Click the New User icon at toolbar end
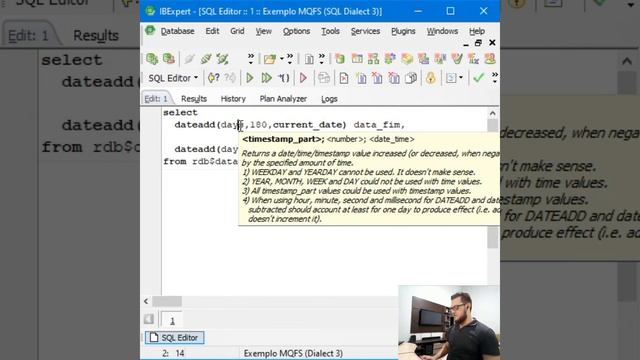The height and width of the screenshot is (360, 640). point(490,59)
